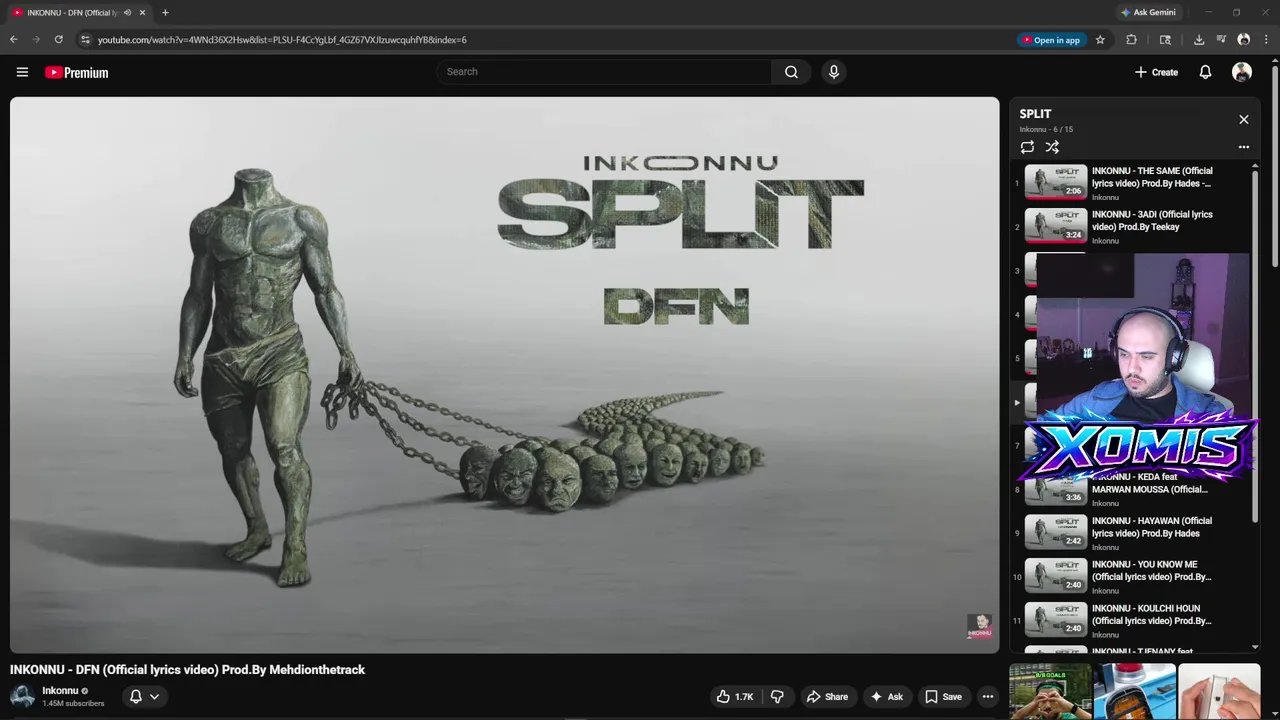Bookmark this page with star icon
Image resolution: width=1280 pixels, height=720 pixels.
pos(1100,40)
